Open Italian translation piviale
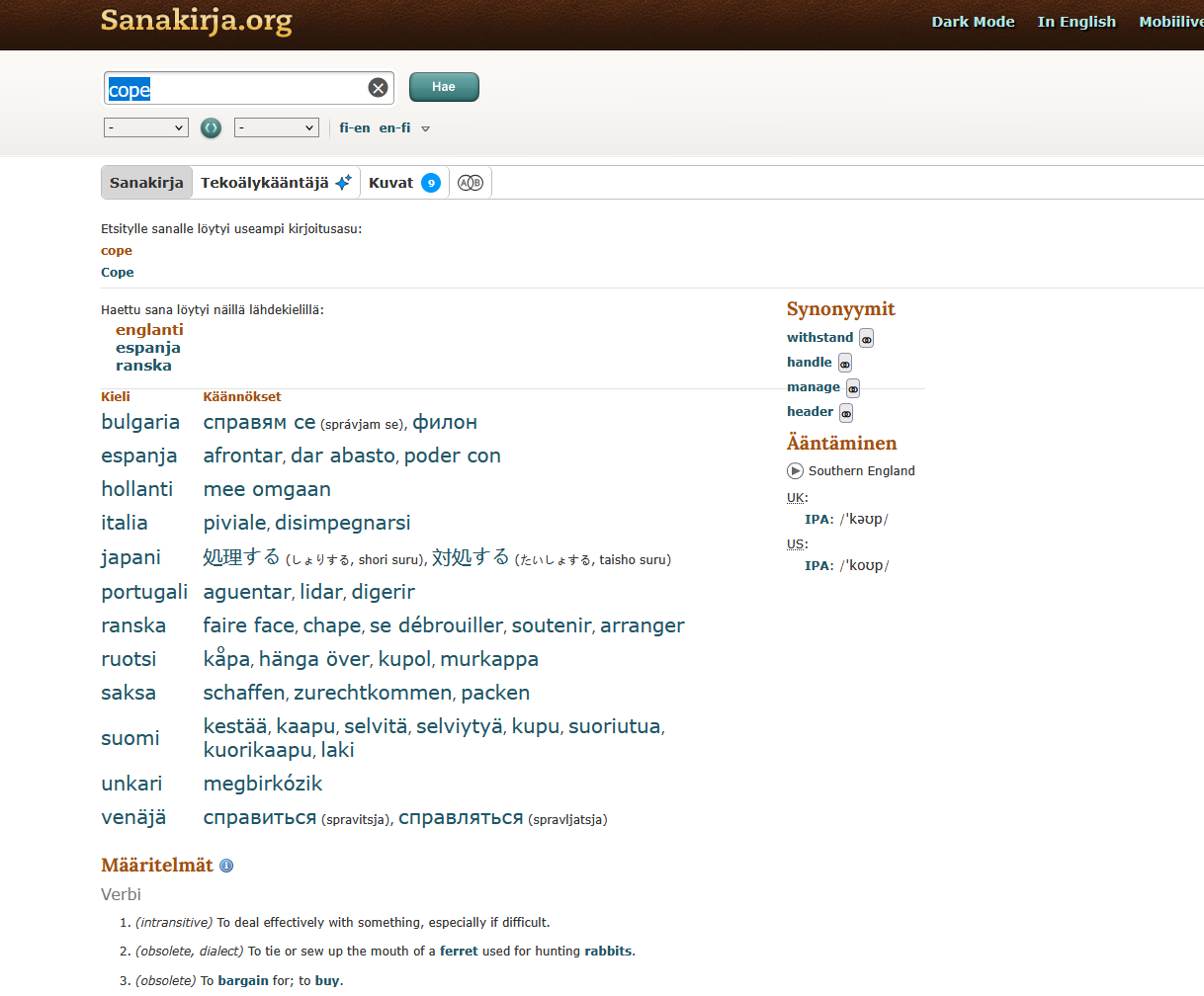Viewport: 1204px width, 996px height. (x=235, y=524)
